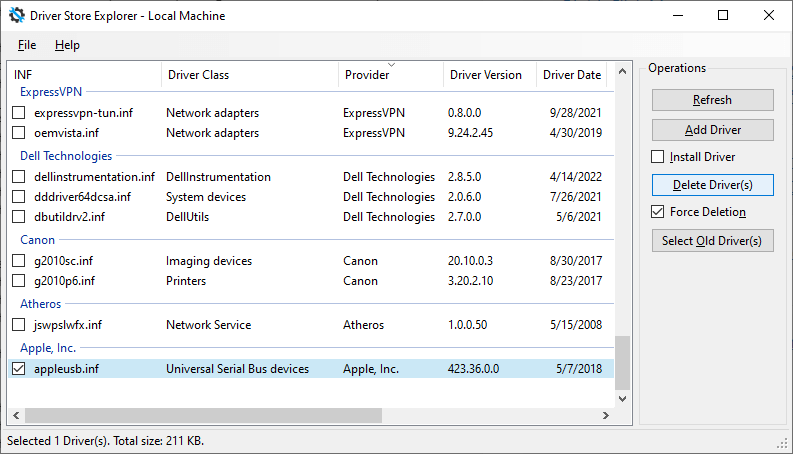Image resolution: width=793 pixels, height=454 pixels.
Task: Sort by the Driver Date column header
Action: (x=571, y=75)
